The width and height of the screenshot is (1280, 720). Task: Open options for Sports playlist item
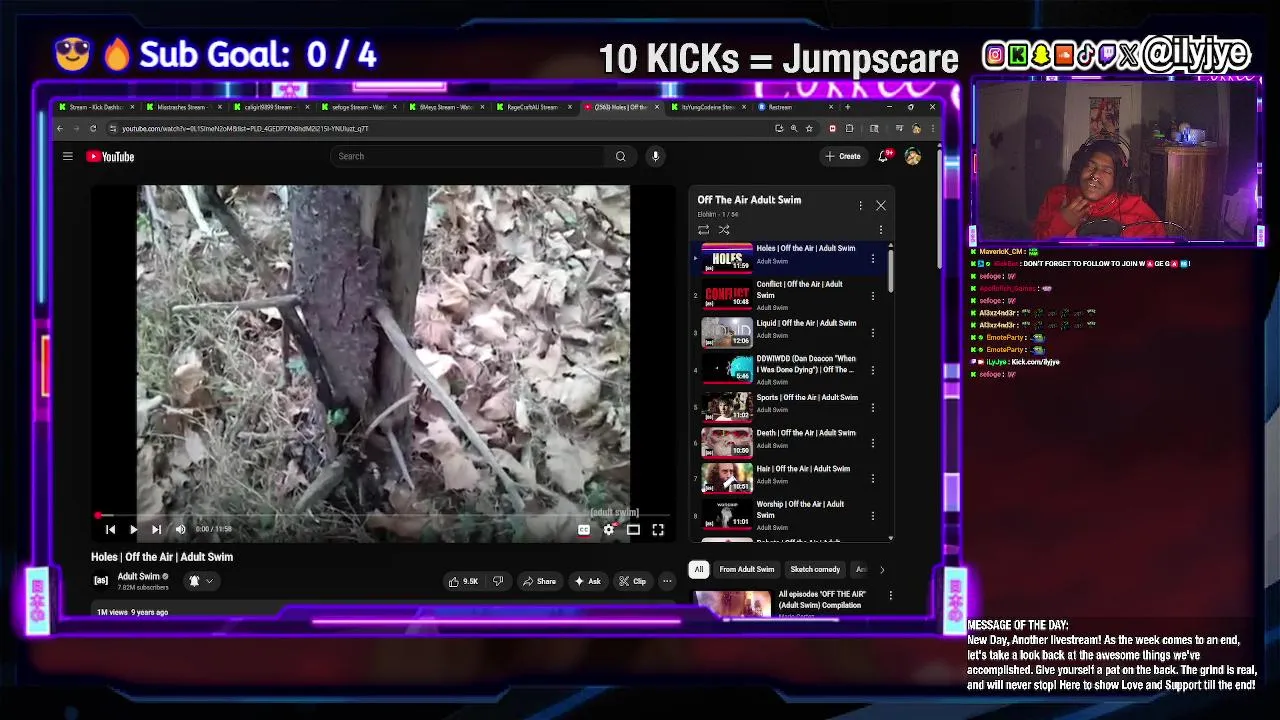(873, 407)
